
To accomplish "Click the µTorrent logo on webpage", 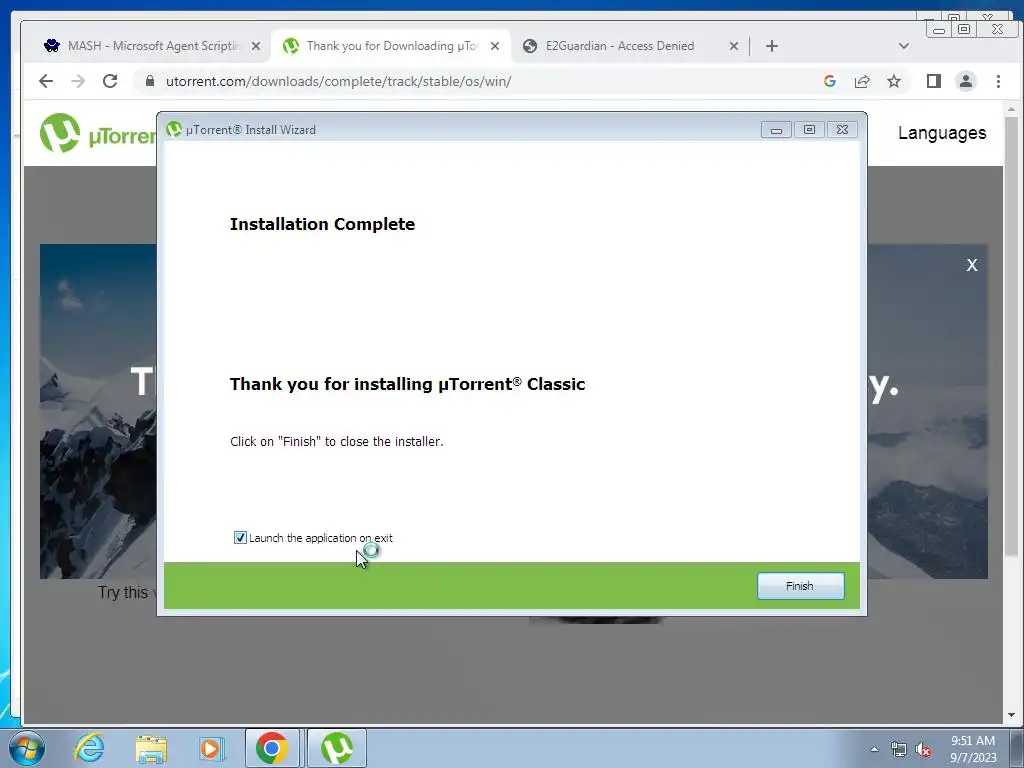I will pyautogui.click(x=98, y=133).
